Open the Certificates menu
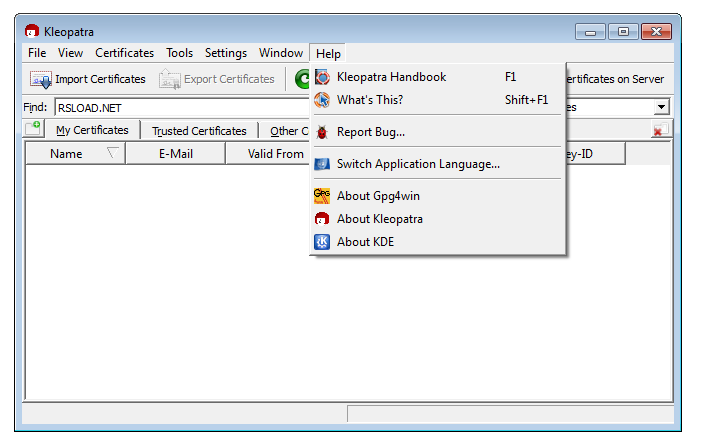This screenshot has height=443, width=703. tap(125, 53)
